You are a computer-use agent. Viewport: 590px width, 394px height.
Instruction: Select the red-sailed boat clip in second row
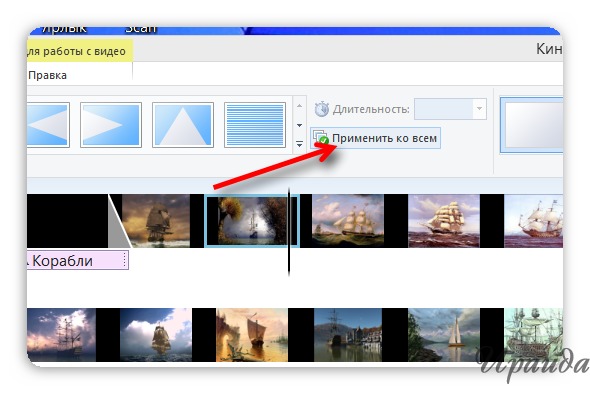[252, 335]
